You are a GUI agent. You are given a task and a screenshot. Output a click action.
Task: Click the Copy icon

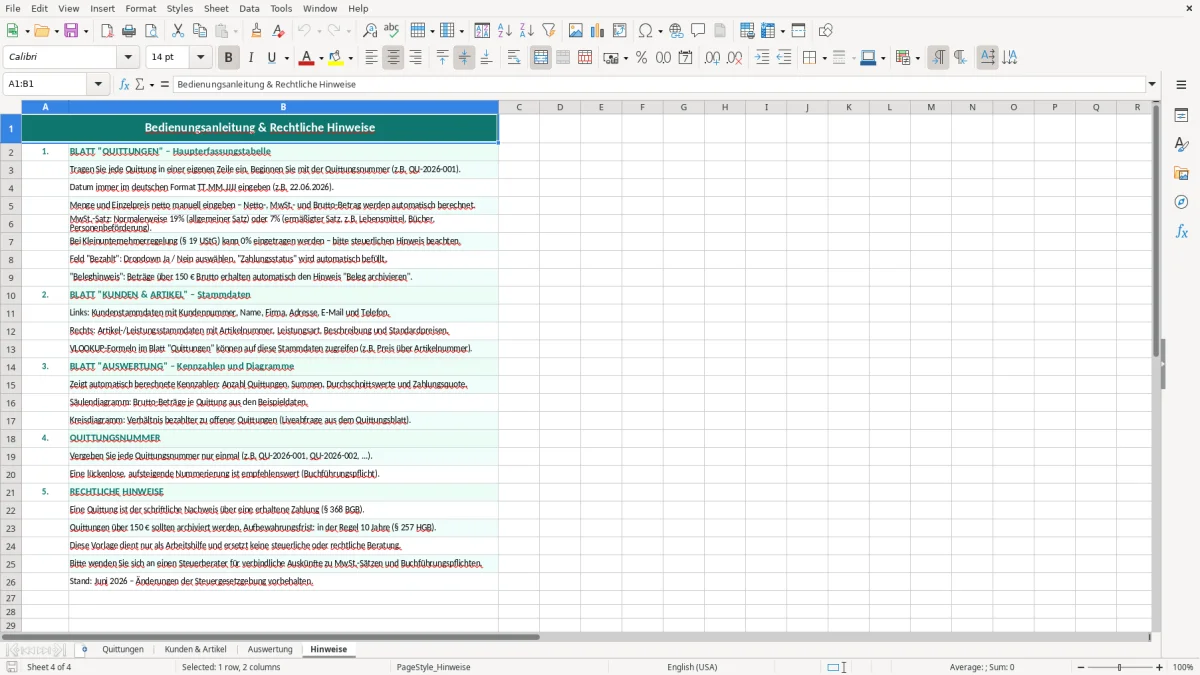coord(200,31)
